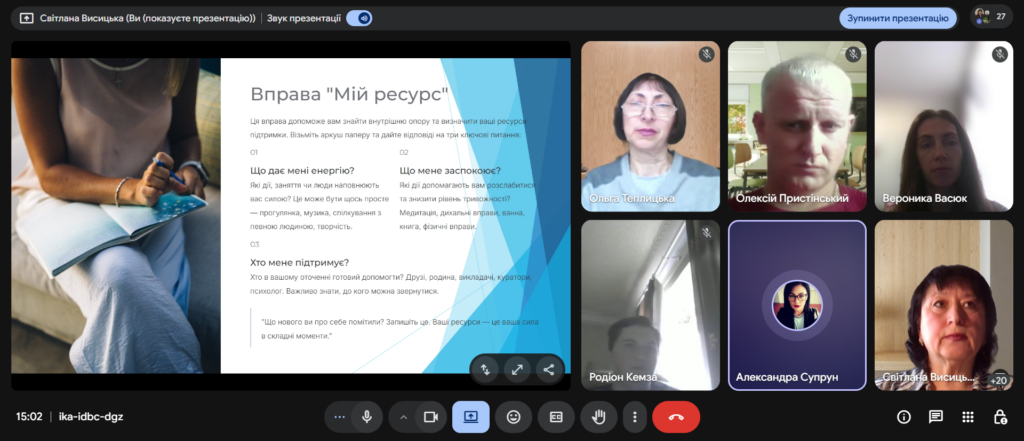Open audio settings via three-dots next to mic

339,417
